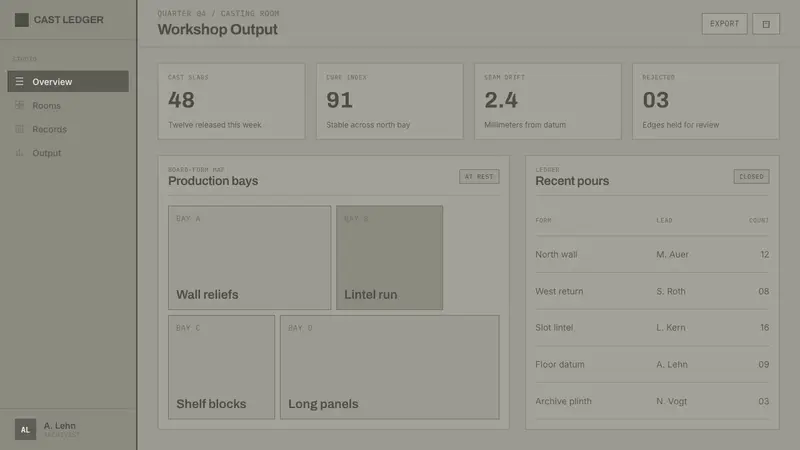Image resolution: width=800 pixels, height=450 pixels.
Task: Click the Quarter 04 / Casting Room breadcrumb
Action: 218,13
